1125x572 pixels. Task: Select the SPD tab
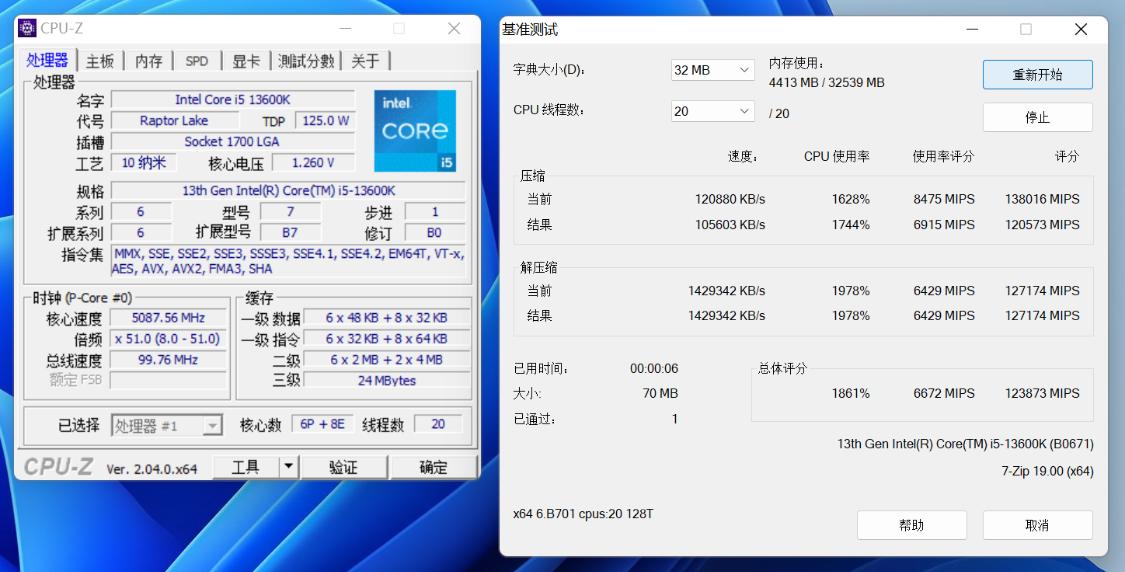pos(197,61)
